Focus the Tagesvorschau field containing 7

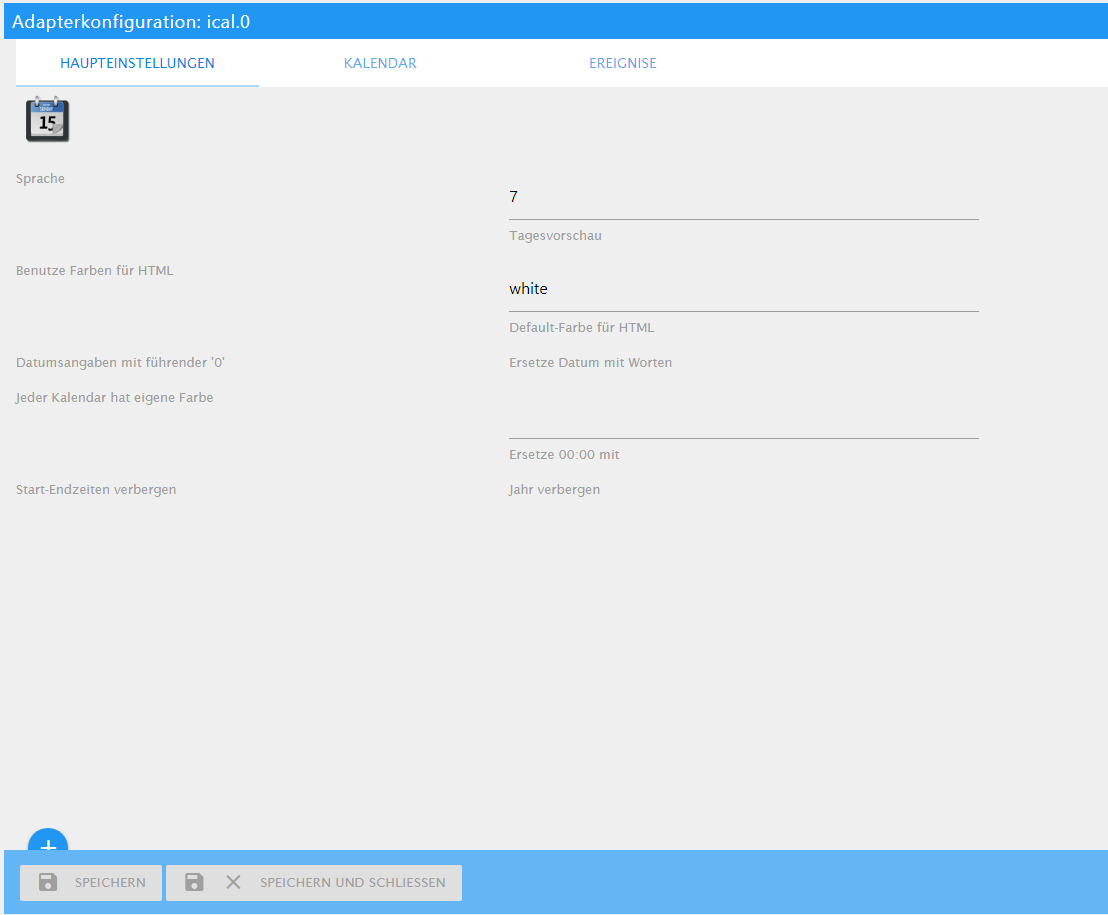(743, 197)
